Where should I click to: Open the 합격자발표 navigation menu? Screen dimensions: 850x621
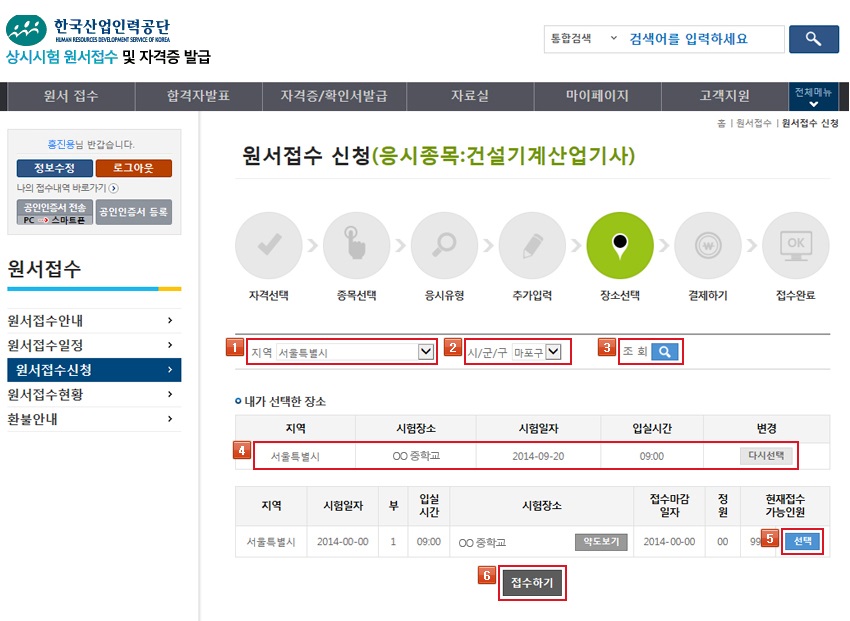(x=198, y=96)
